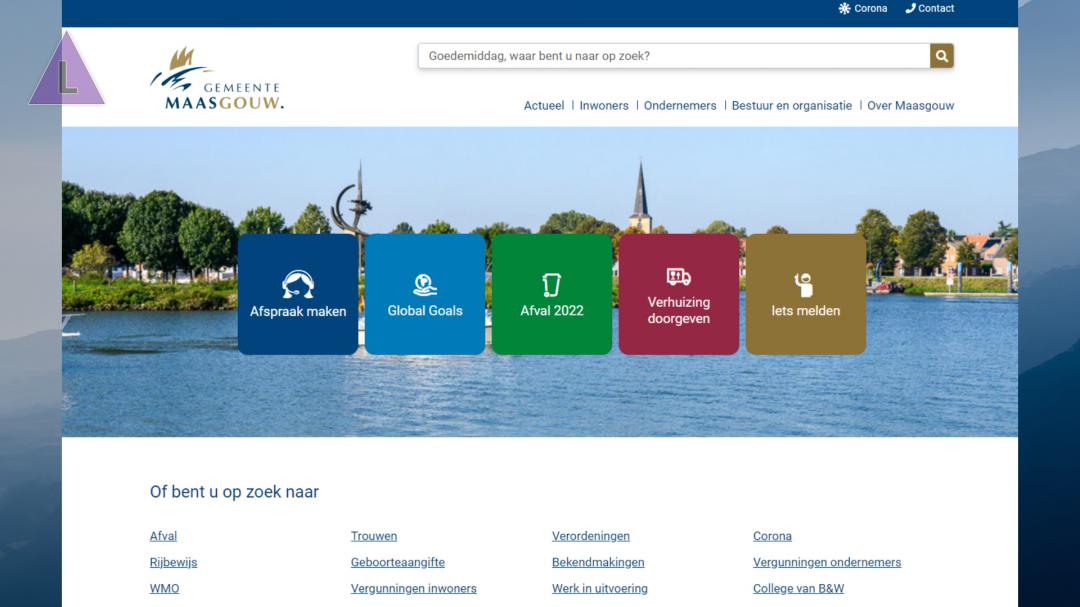Open the Bestuur en organisatie menu item
The width and height of the screenshot is (1080, 607).
[x=791, y=105]
